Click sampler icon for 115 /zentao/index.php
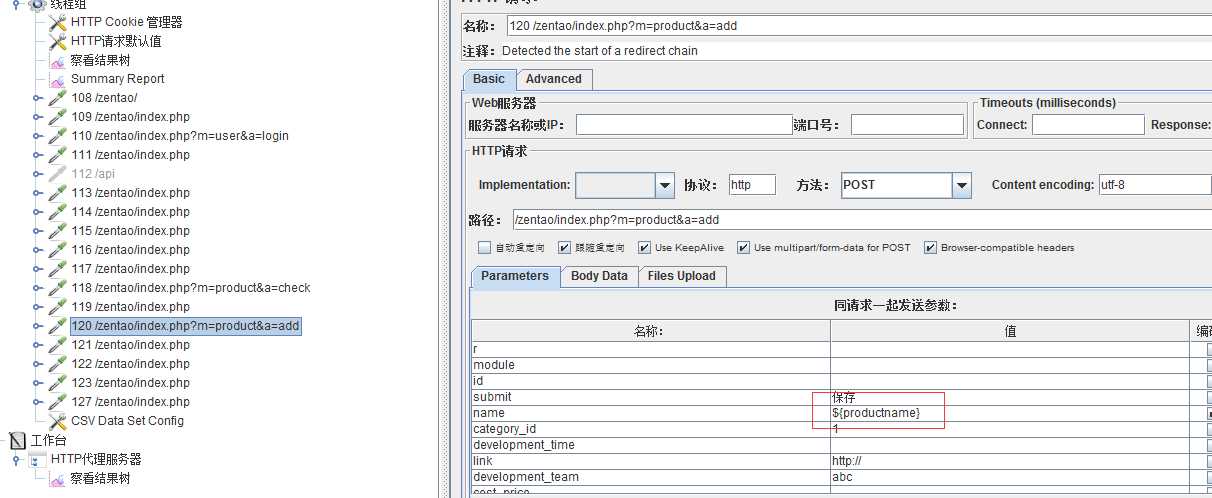The height and width of the screenshot is (498, 1212). tap(58, 231)
